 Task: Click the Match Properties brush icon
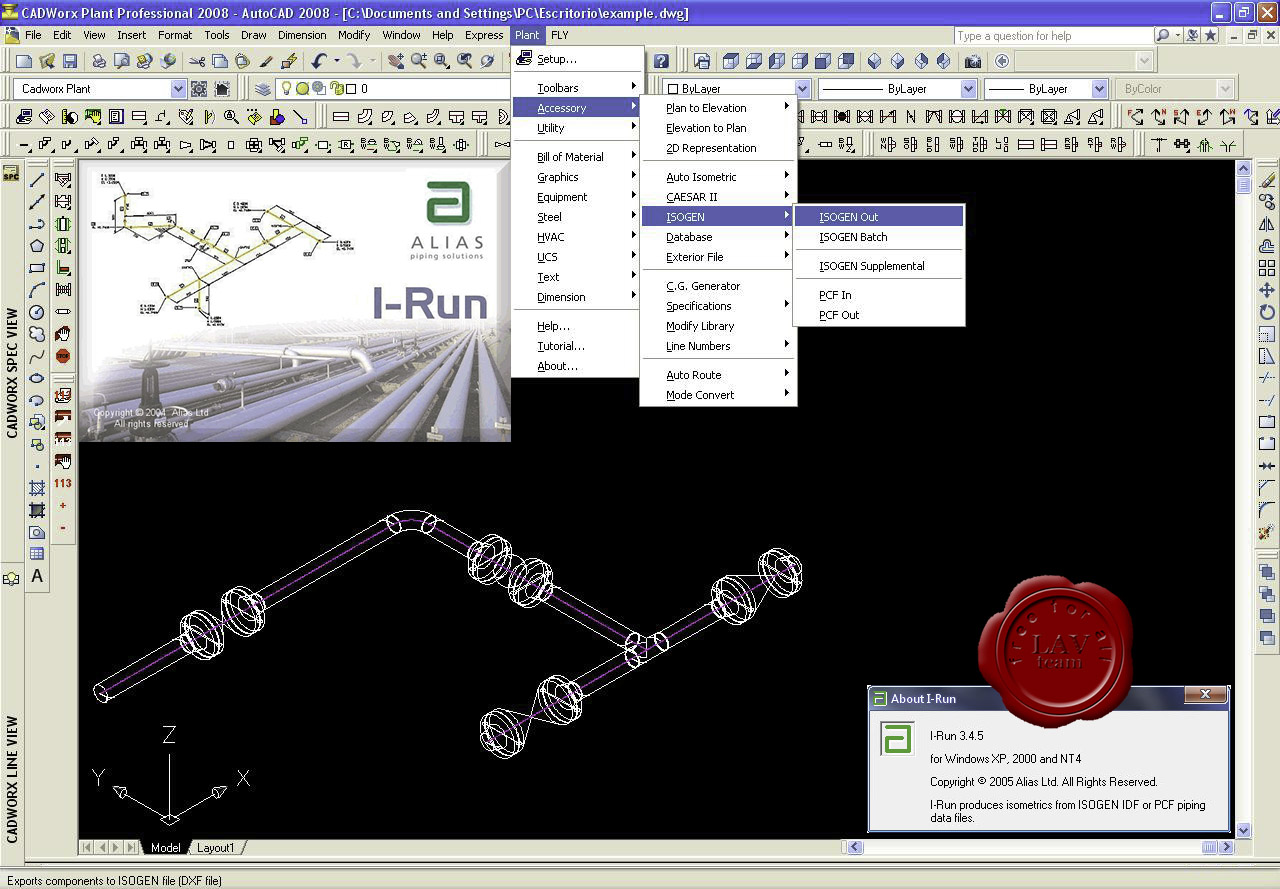pyautogui.click(x=267, y=61)
